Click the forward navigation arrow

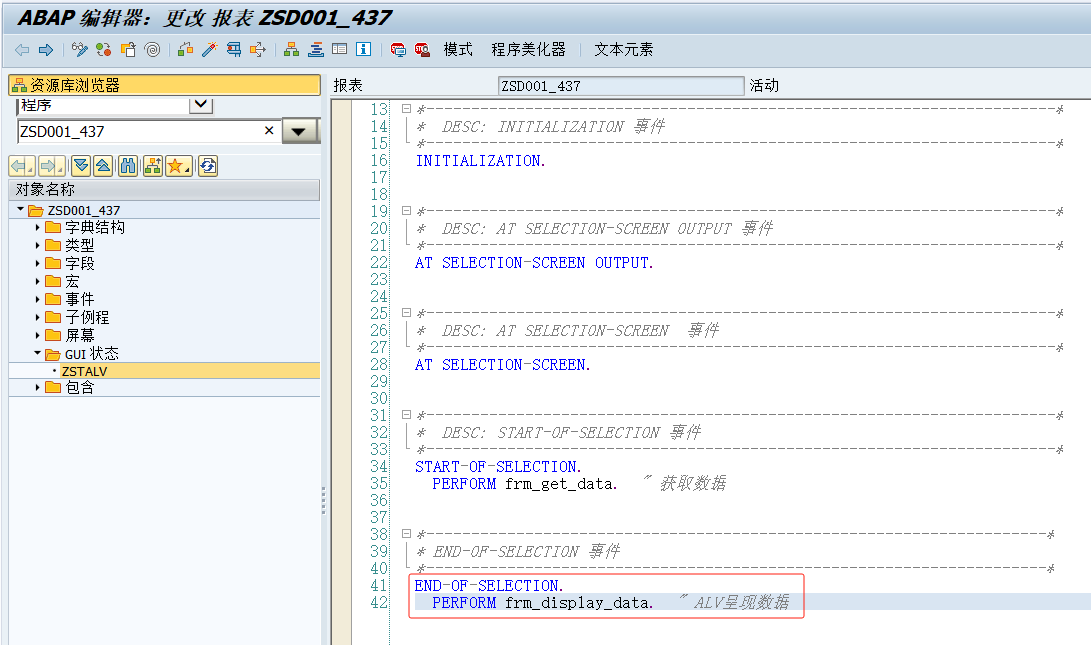tap(45, 48)
